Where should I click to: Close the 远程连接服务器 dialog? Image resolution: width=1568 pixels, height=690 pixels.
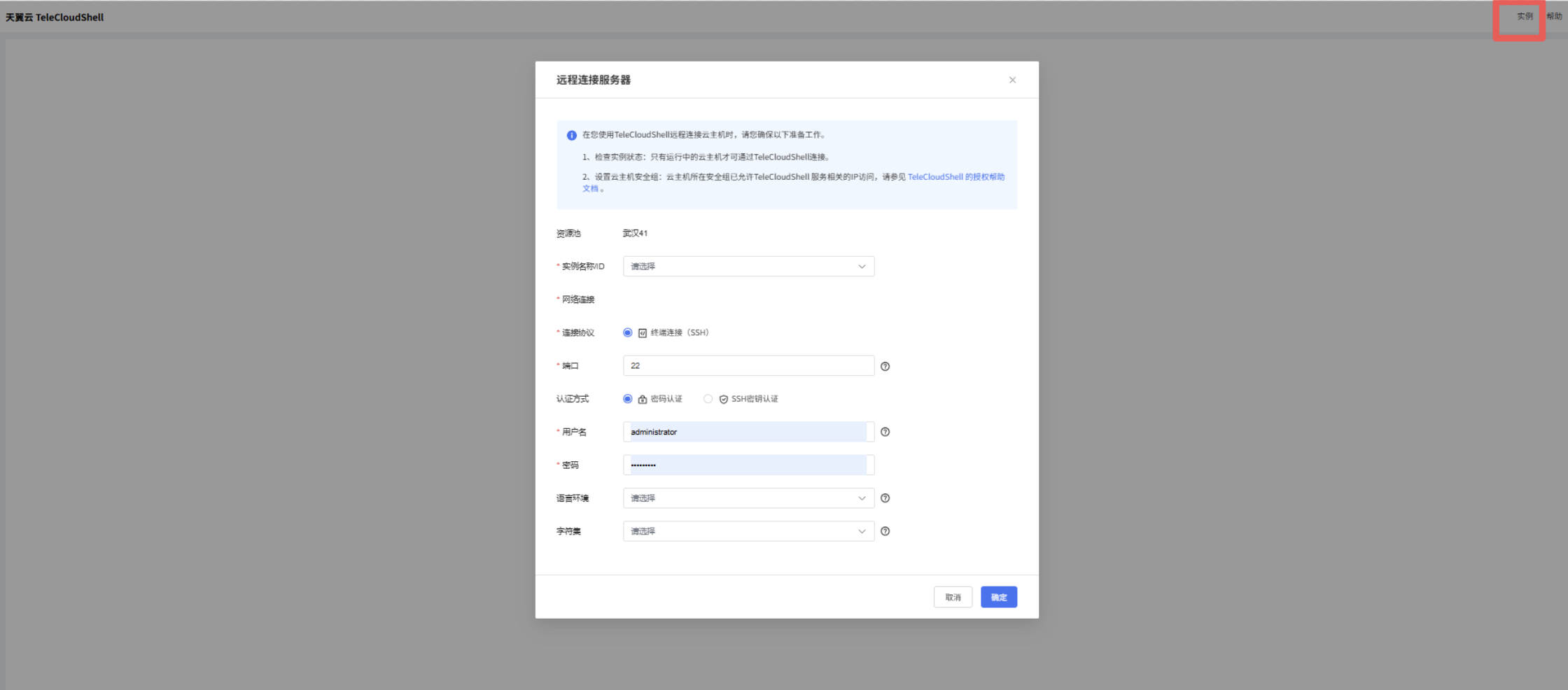tap(1012, 80)
